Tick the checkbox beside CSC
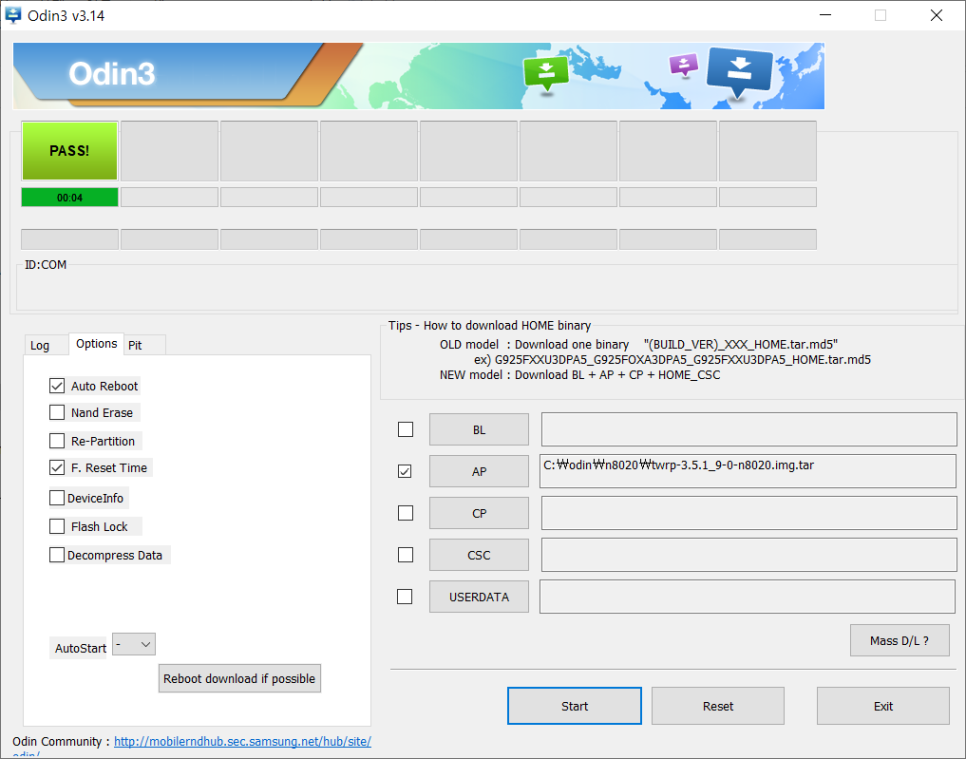The image size is (966, 759). coord(405,555)
